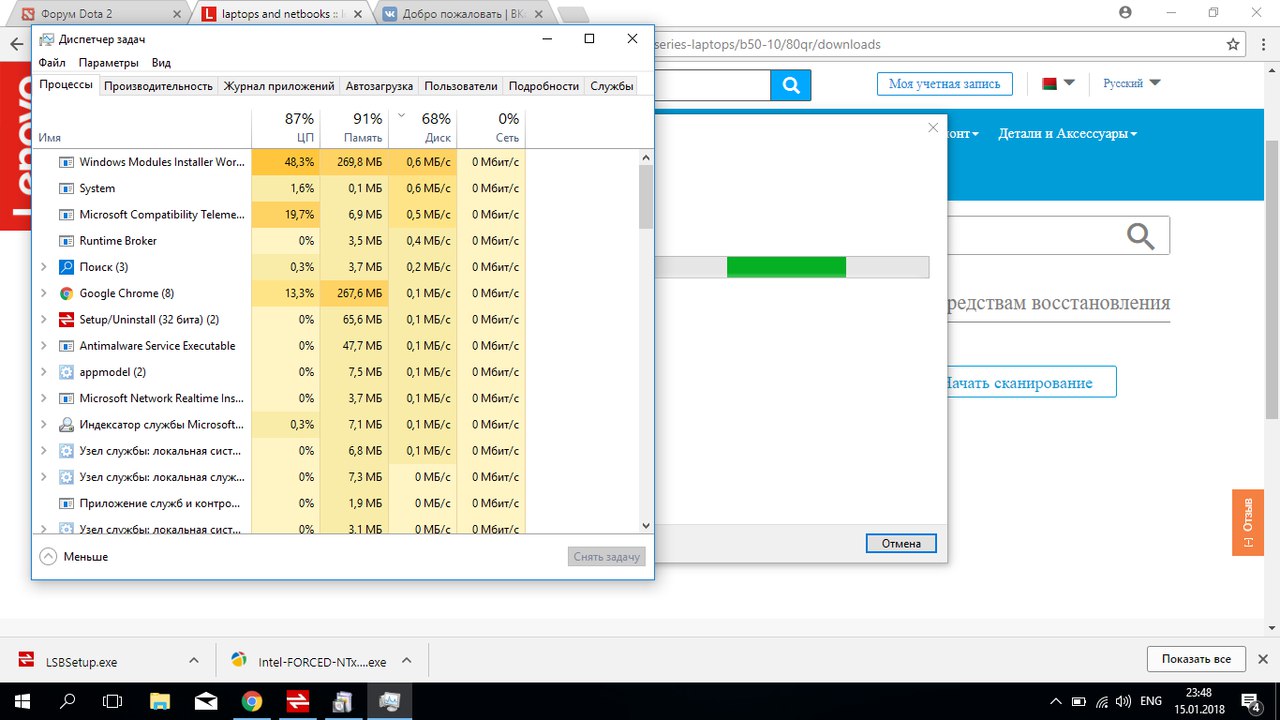Image resolution: width=1280 pixels, height=720 pixels.
Task: Expand the Поиск (3) process group
Action: click(x=43, y=267)
